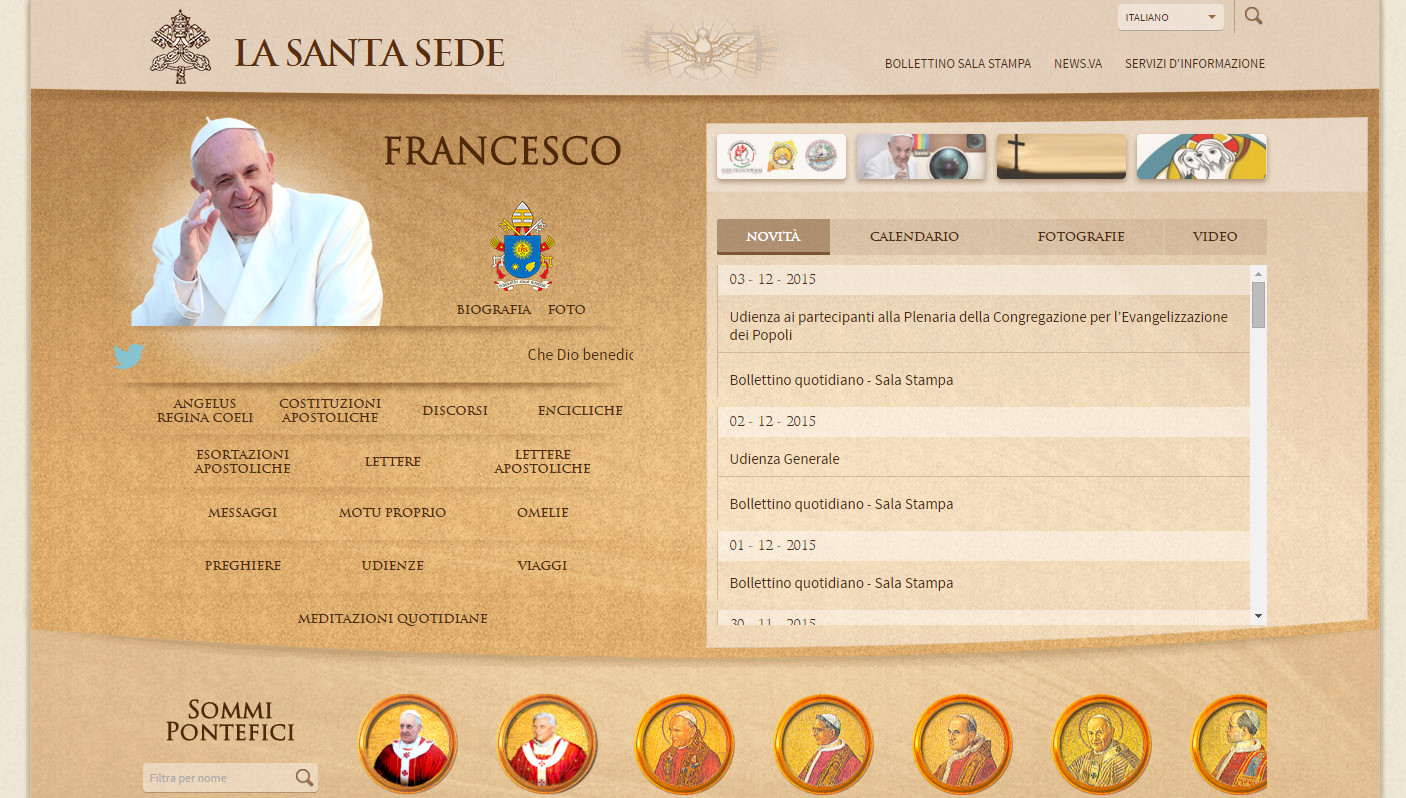Click news list scrollbar up arrow
This screenshot has height=798, width=1406.
1258,273
